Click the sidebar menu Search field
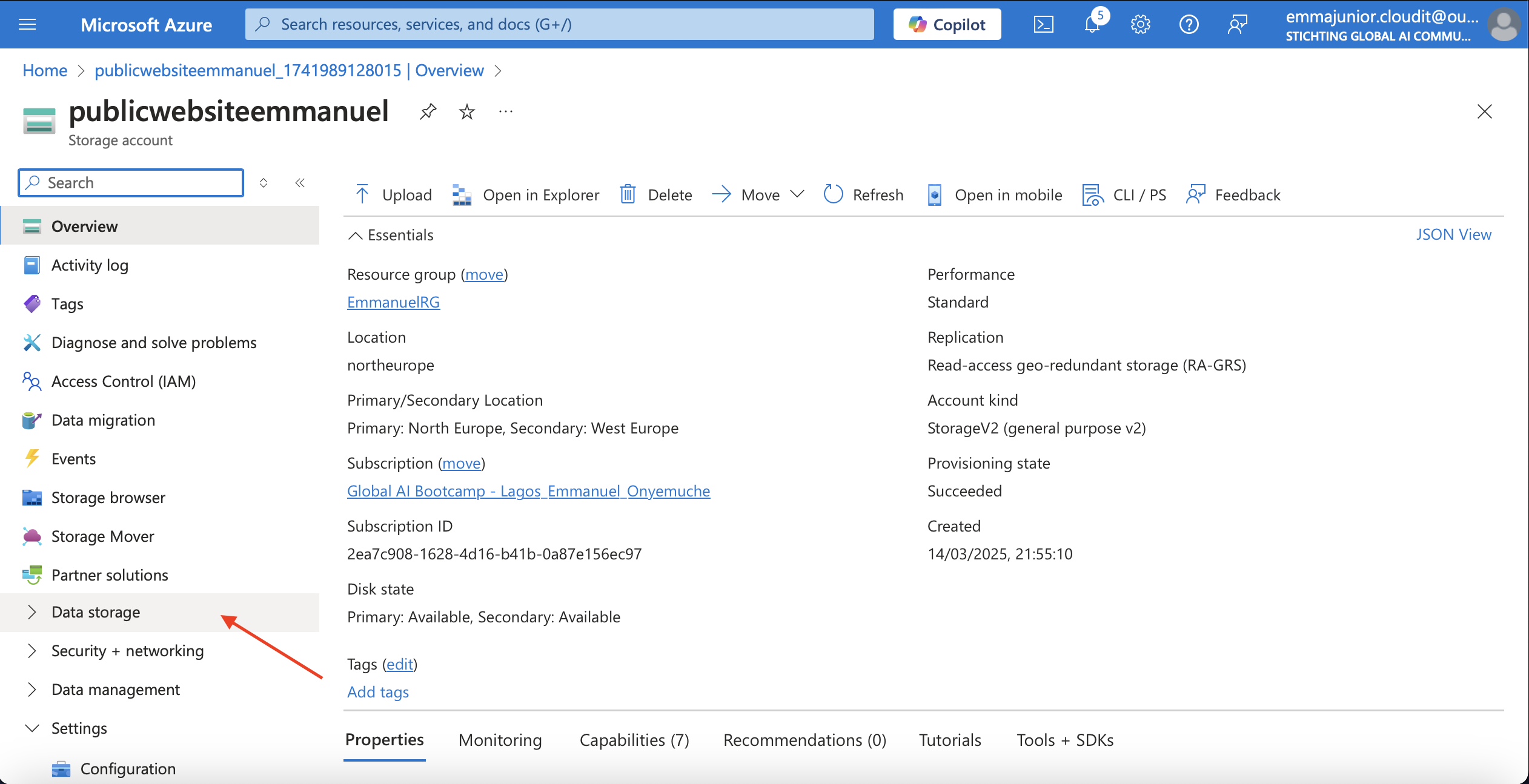The height and width of the screenshot is (784, 1529). 131,183
